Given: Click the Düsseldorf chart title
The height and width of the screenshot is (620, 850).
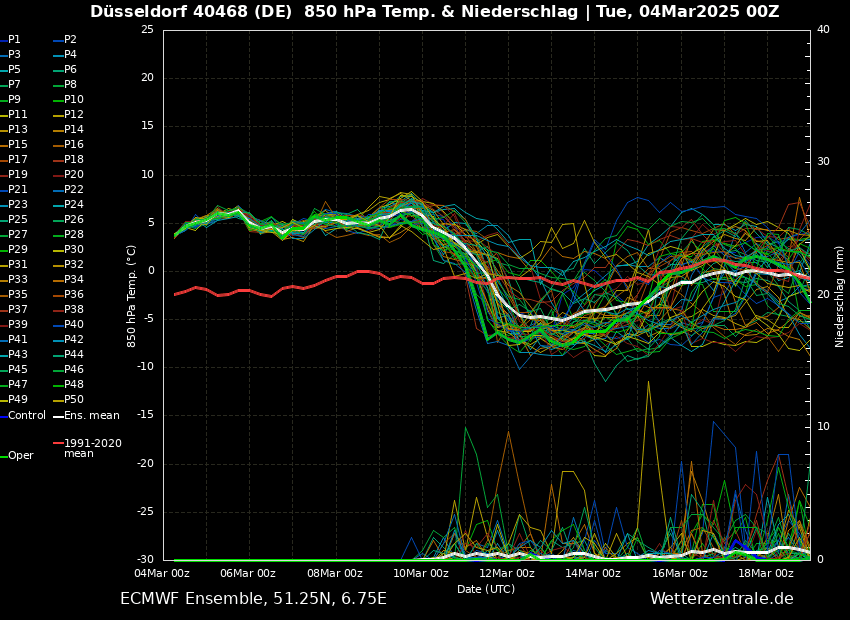Looking at the screenshot, I should click(x=434, y=12).
